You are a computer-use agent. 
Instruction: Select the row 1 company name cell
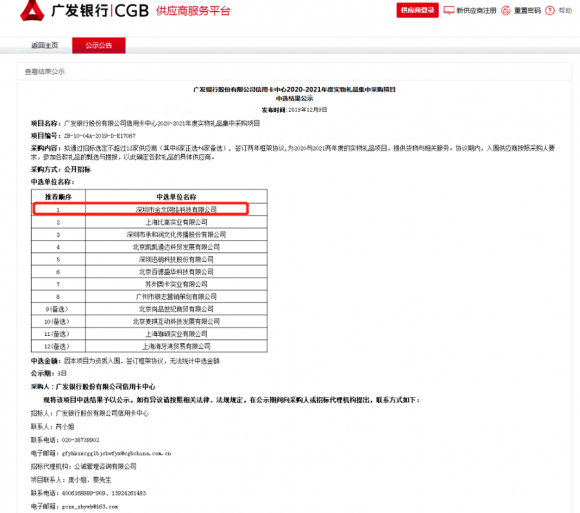176,210
